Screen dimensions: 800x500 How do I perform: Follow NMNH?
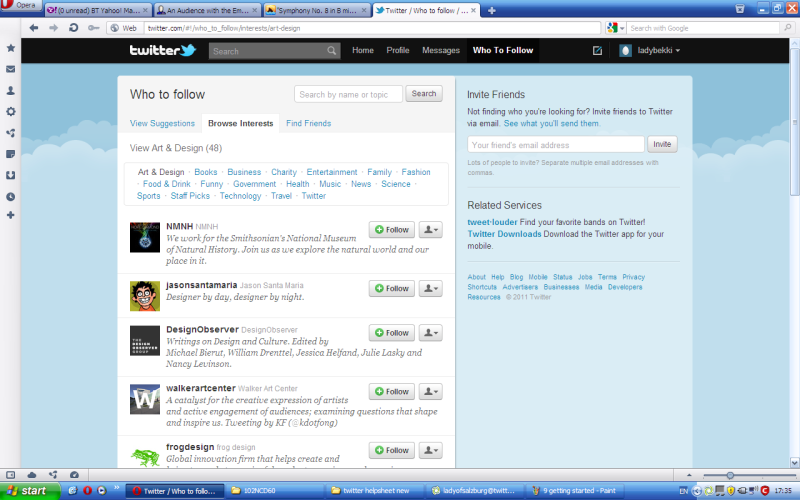tap(392, 230)
